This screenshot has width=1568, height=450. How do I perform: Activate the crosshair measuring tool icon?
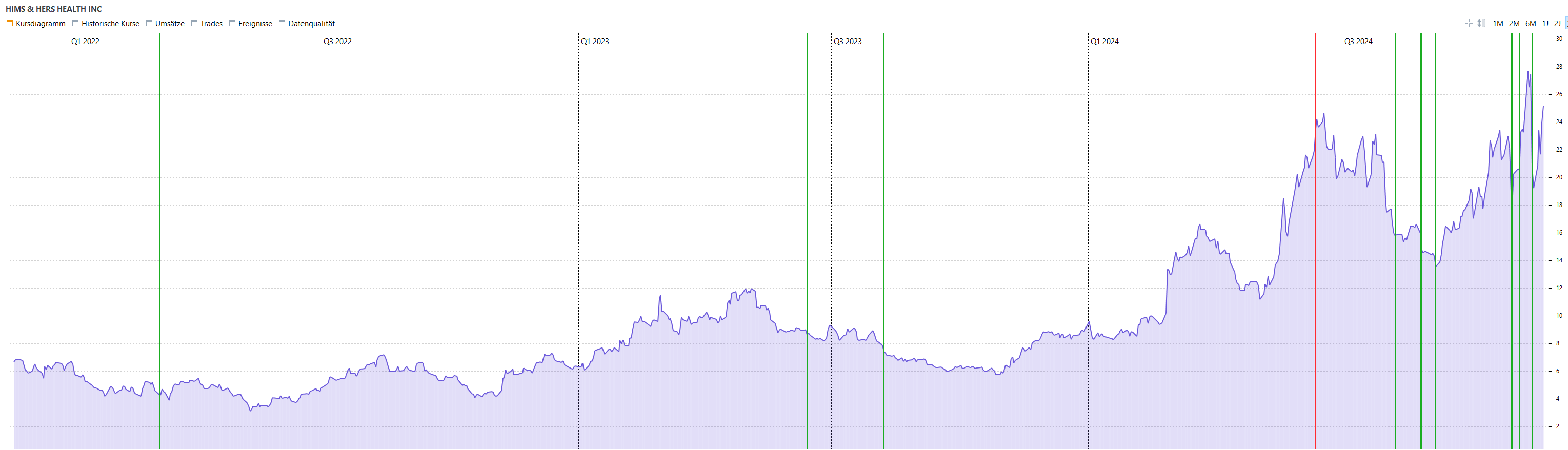pyautogui.click(x=1469, y=23)
